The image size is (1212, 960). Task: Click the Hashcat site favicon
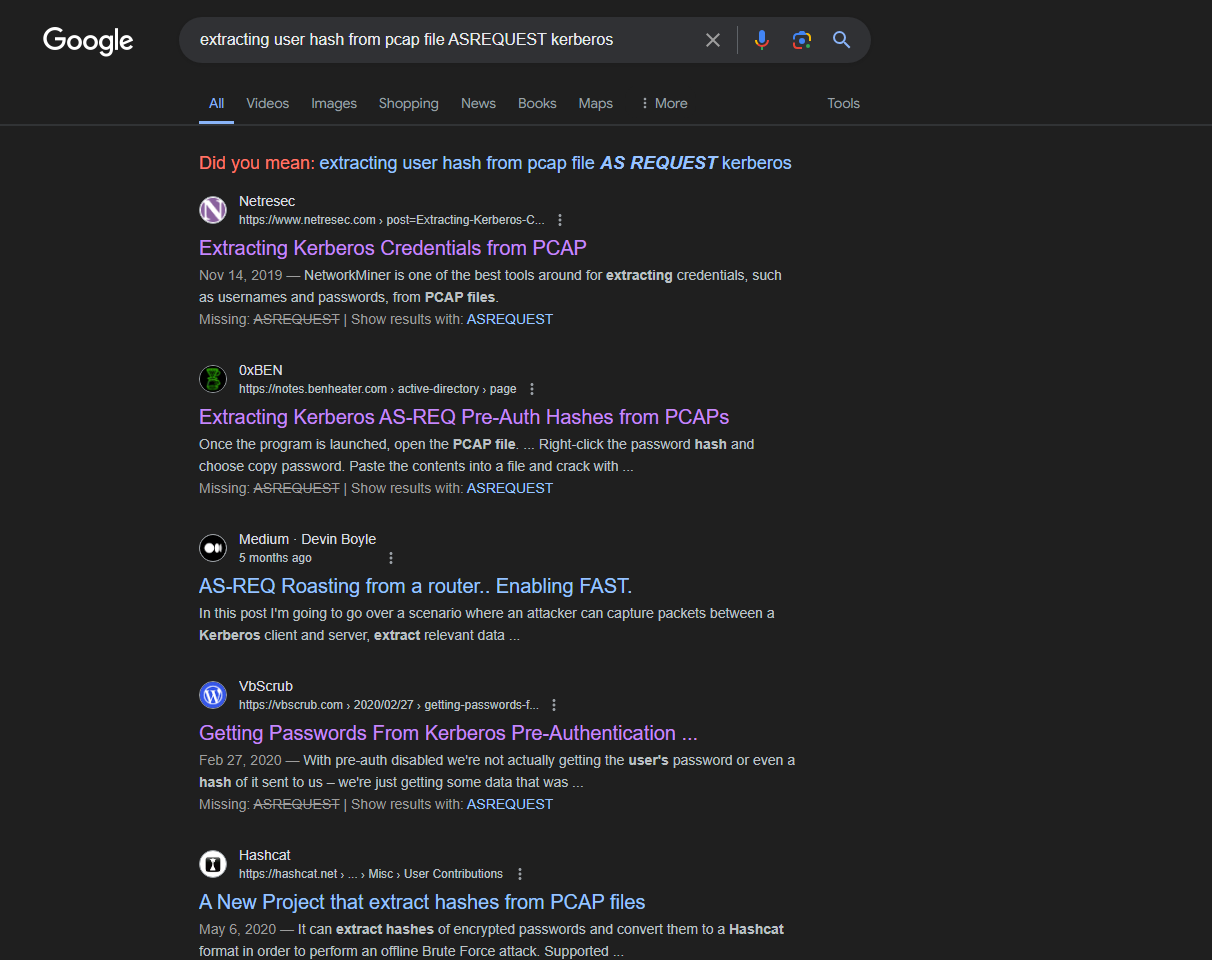213,864
